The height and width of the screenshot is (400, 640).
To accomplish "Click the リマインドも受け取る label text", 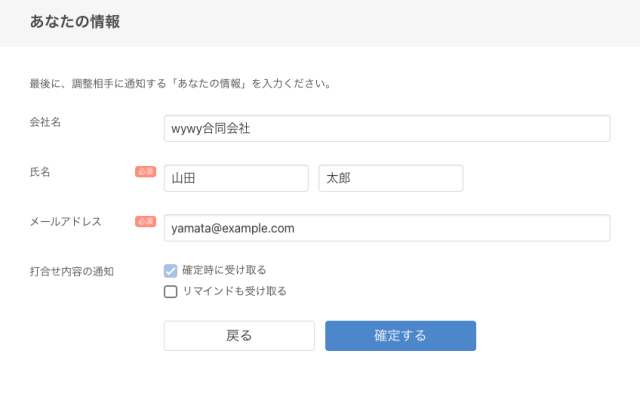I will click(x=235, y=291).
